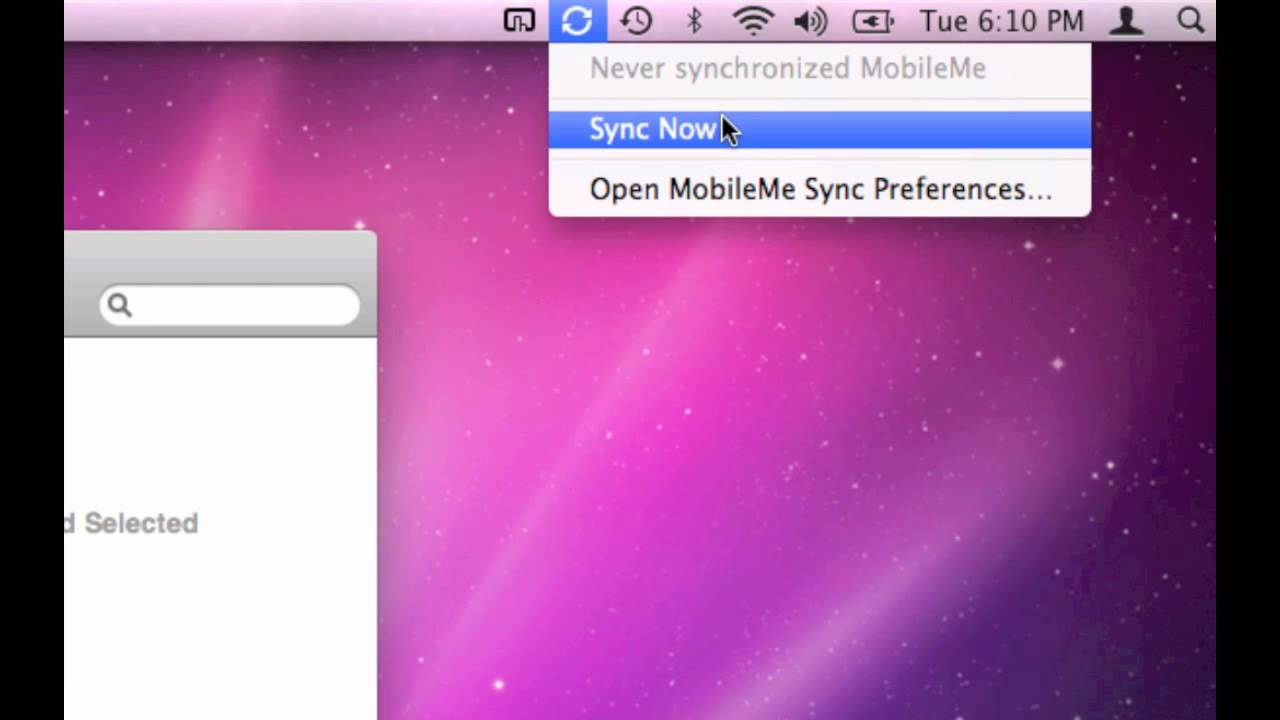
Task: Open MobileMe Sync Preferences
Action: [820, 189]
